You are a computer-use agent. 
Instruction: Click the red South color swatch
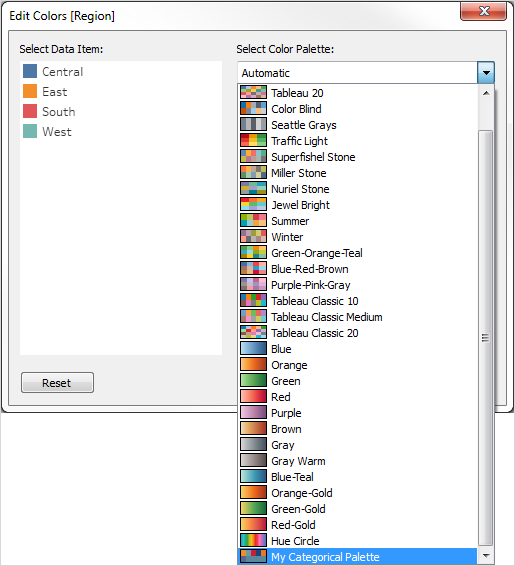tap(30, 111)
